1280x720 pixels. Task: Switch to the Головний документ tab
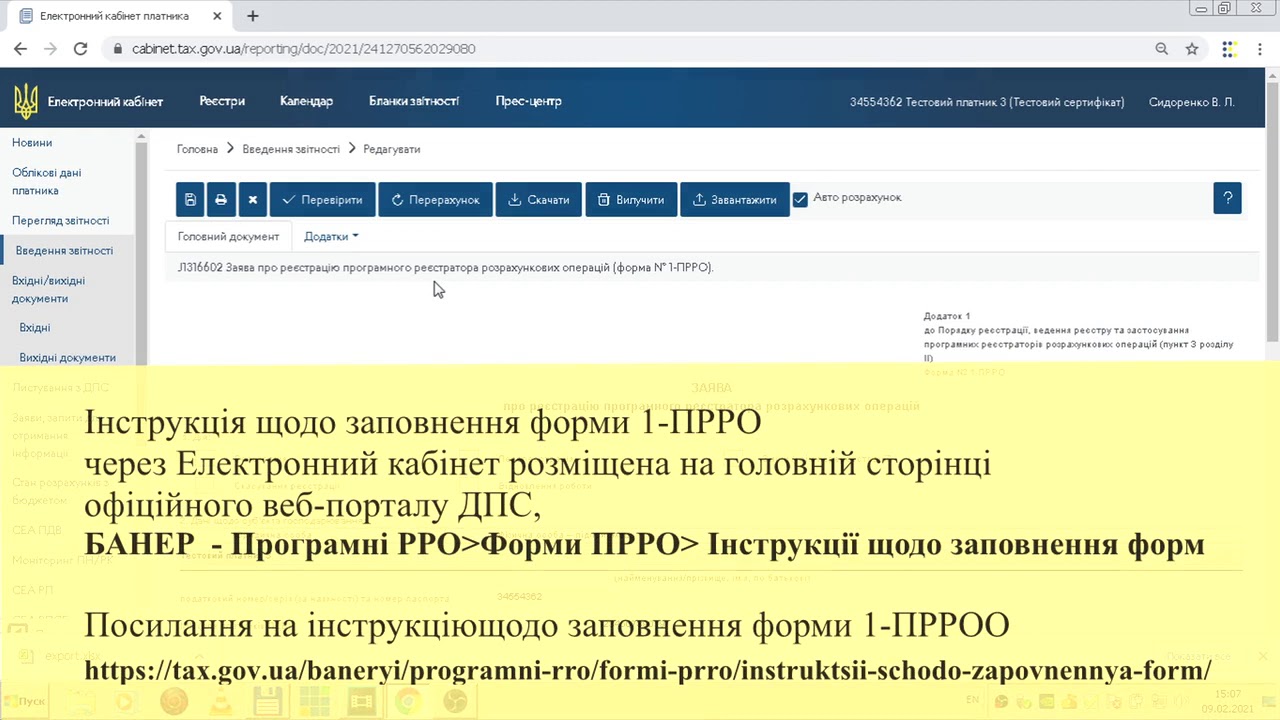coord(228,236)
